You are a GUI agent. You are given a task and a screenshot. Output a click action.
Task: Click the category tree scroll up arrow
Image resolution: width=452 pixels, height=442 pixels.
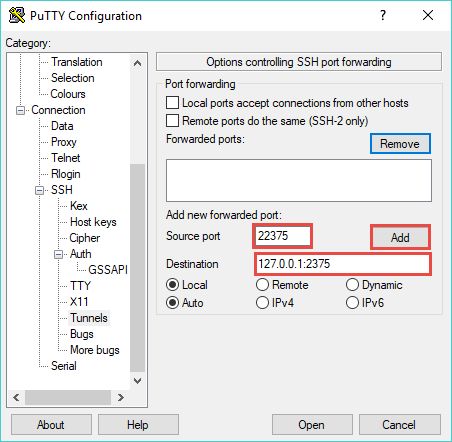(137, 63)
